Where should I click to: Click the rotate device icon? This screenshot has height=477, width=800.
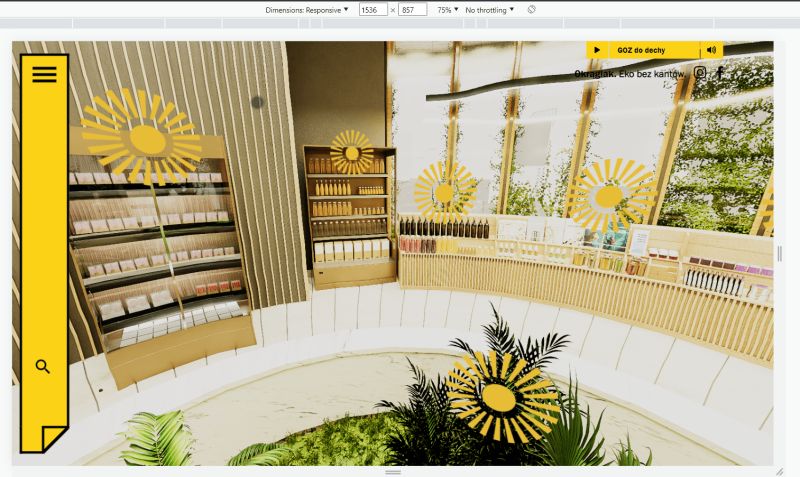pos(532,9)
